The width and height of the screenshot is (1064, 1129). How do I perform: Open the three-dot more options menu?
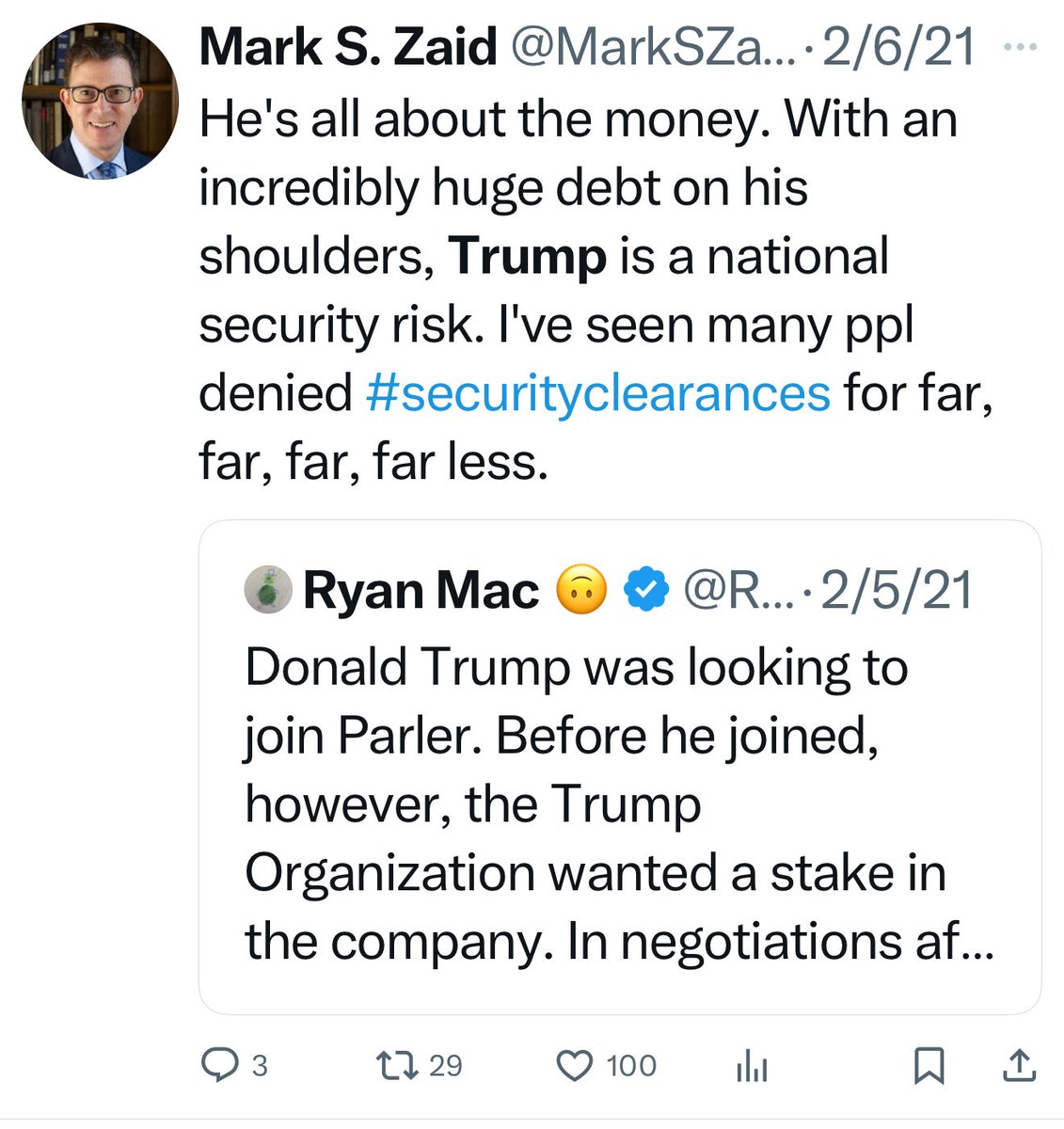(x=1020, y=45)
